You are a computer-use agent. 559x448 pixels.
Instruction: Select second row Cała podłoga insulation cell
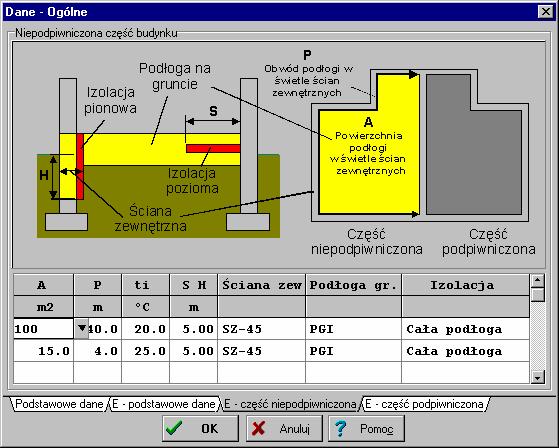click(465, 351)
